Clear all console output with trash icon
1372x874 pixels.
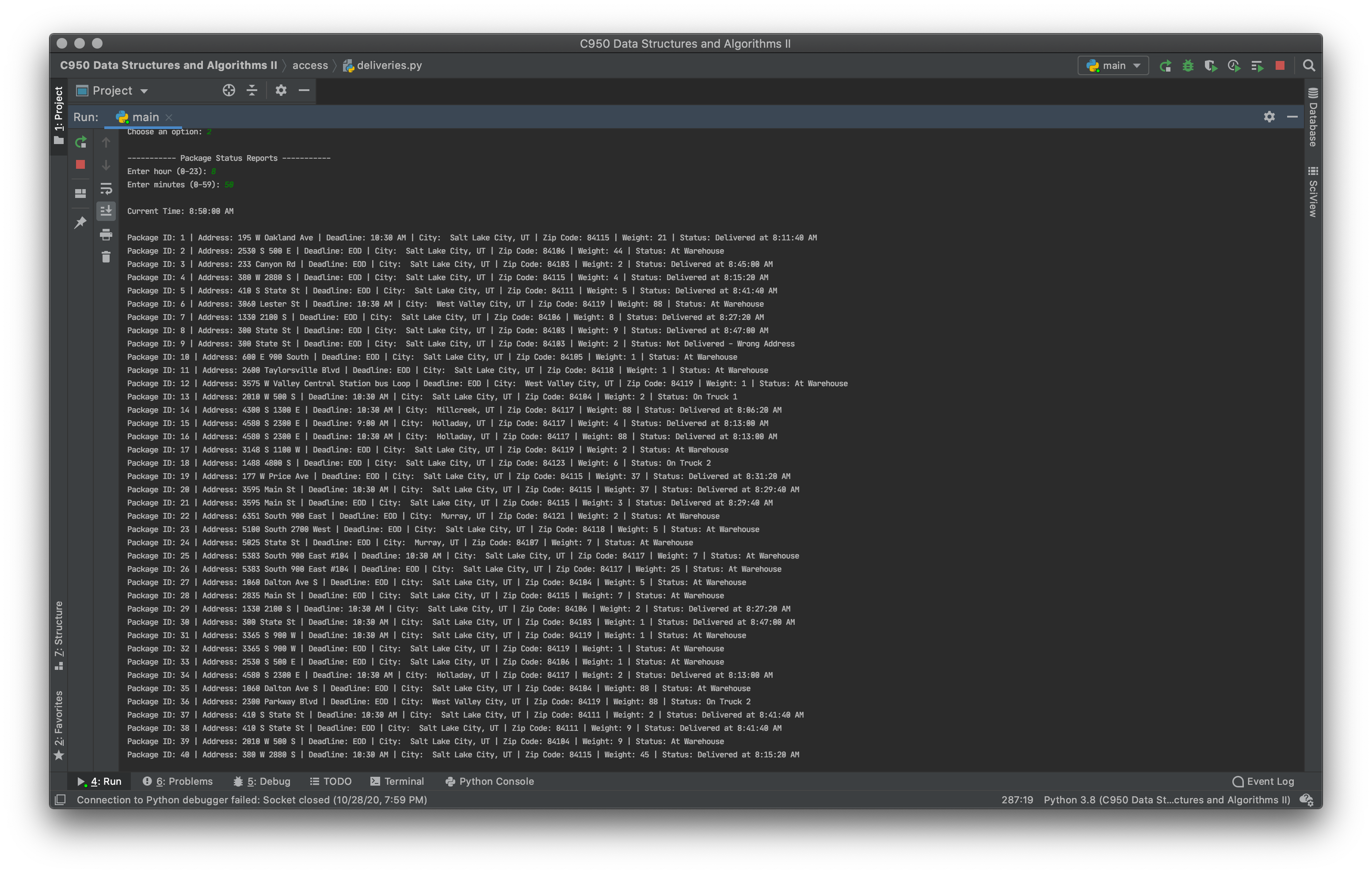106,257
